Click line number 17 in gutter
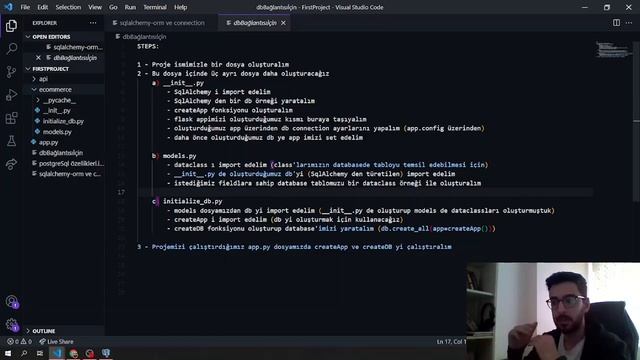The image size is (640, 360). [x=121, y=192]
